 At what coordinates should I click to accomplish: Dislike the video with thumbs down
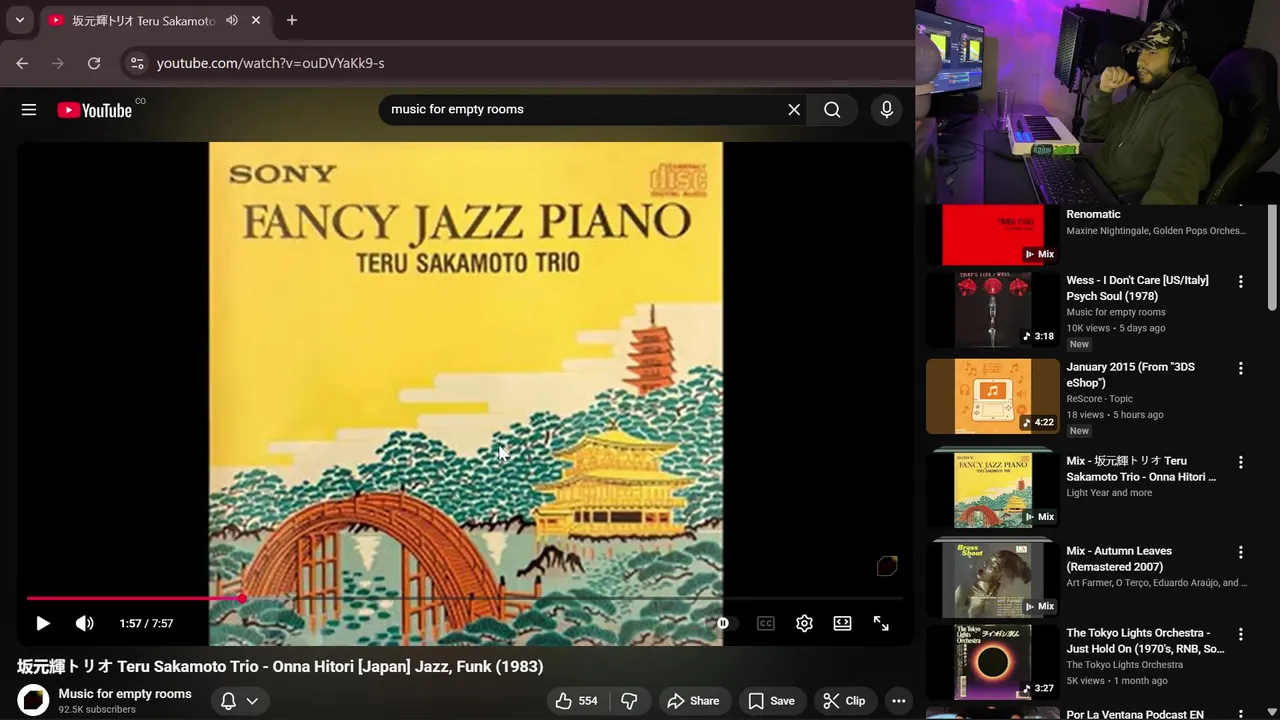629,701
